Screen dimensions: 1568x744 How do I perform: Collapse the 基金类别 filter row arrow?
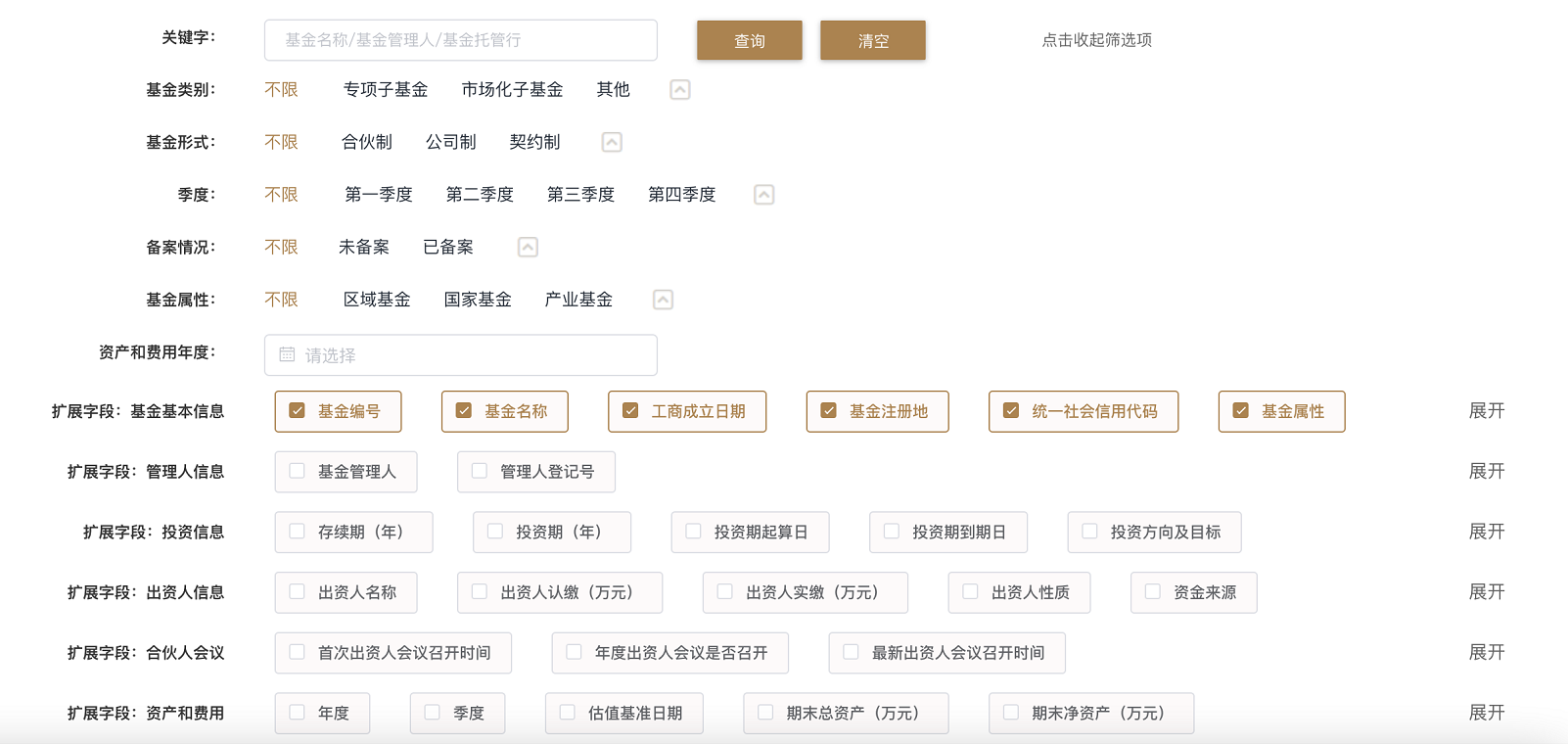pyautogui.click(x=680, y=90)
